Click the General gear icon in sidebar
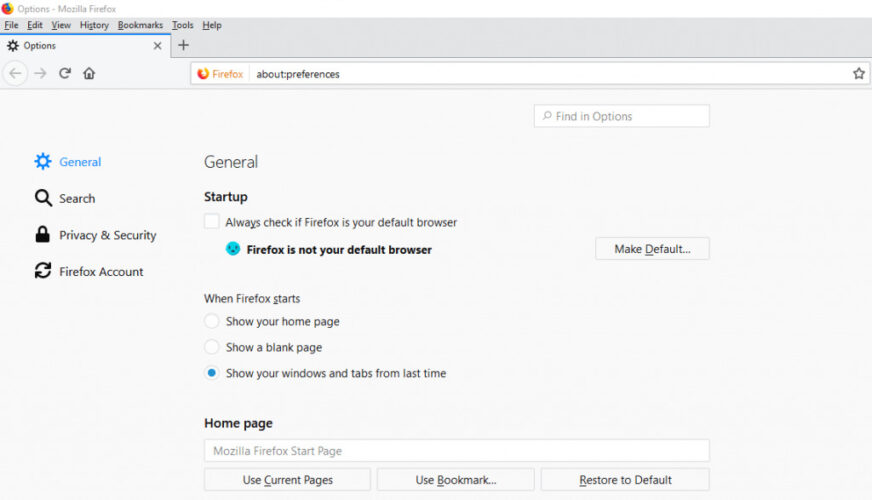 coord(43,161)
